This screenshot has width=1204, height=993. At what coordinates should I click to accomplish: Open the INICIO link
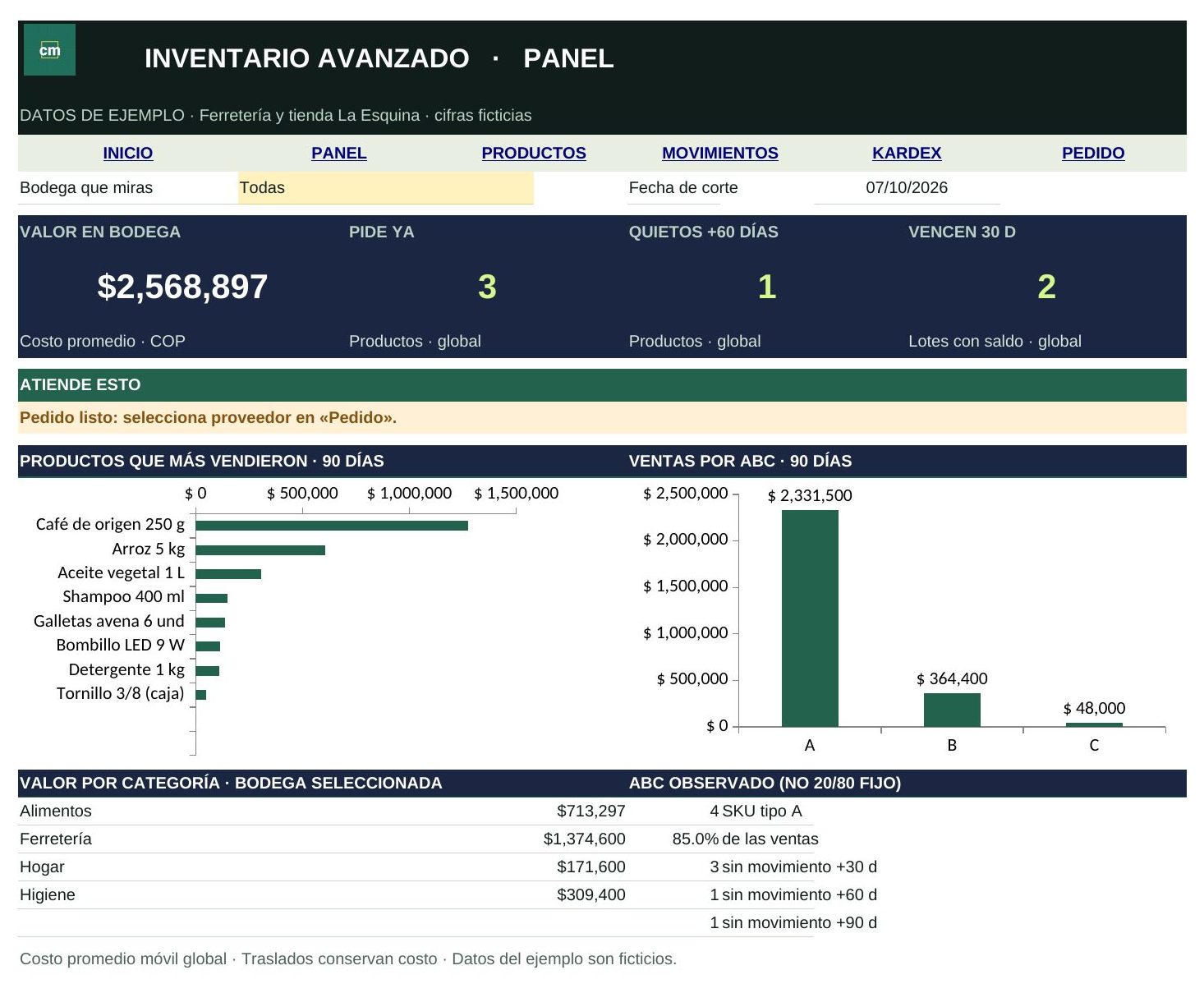coord(127,153)
